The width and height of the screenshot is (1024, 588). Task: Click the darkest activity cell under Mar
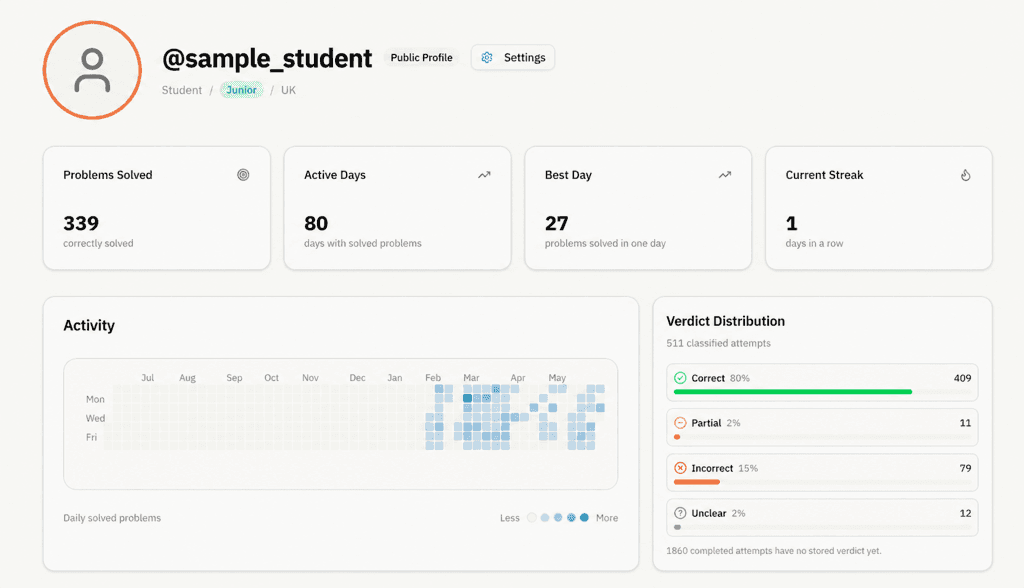pos(468,398)
